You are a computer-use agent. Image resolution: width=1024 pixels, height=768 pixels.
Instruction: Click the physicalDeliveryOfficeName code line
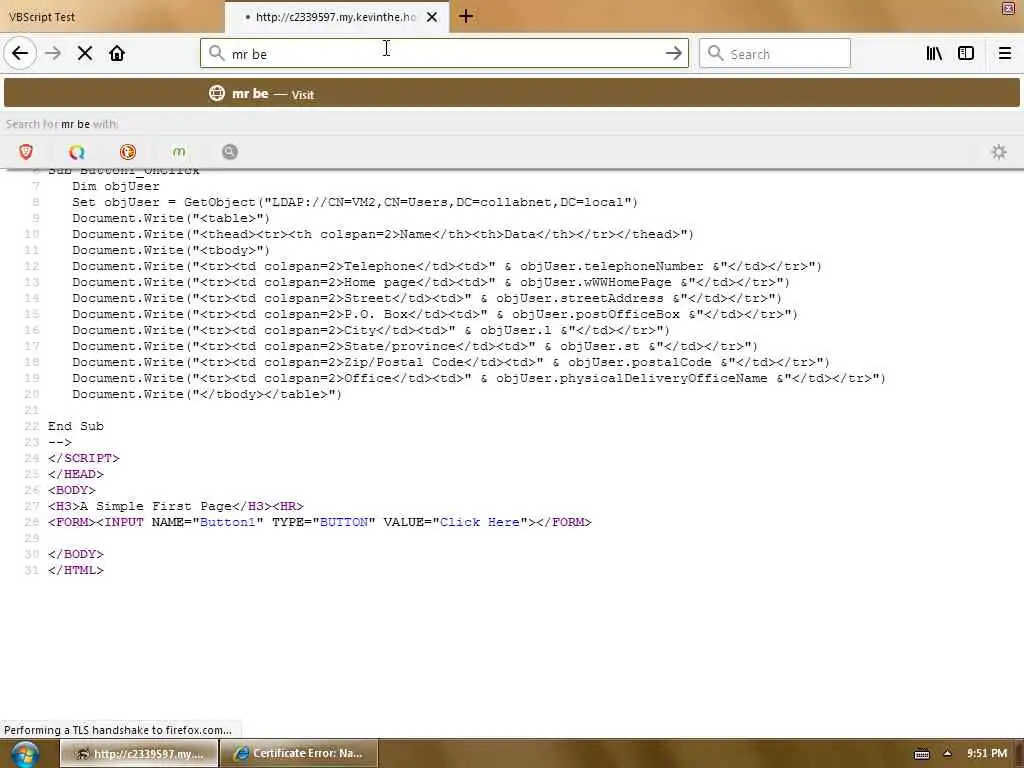[479, 378]
